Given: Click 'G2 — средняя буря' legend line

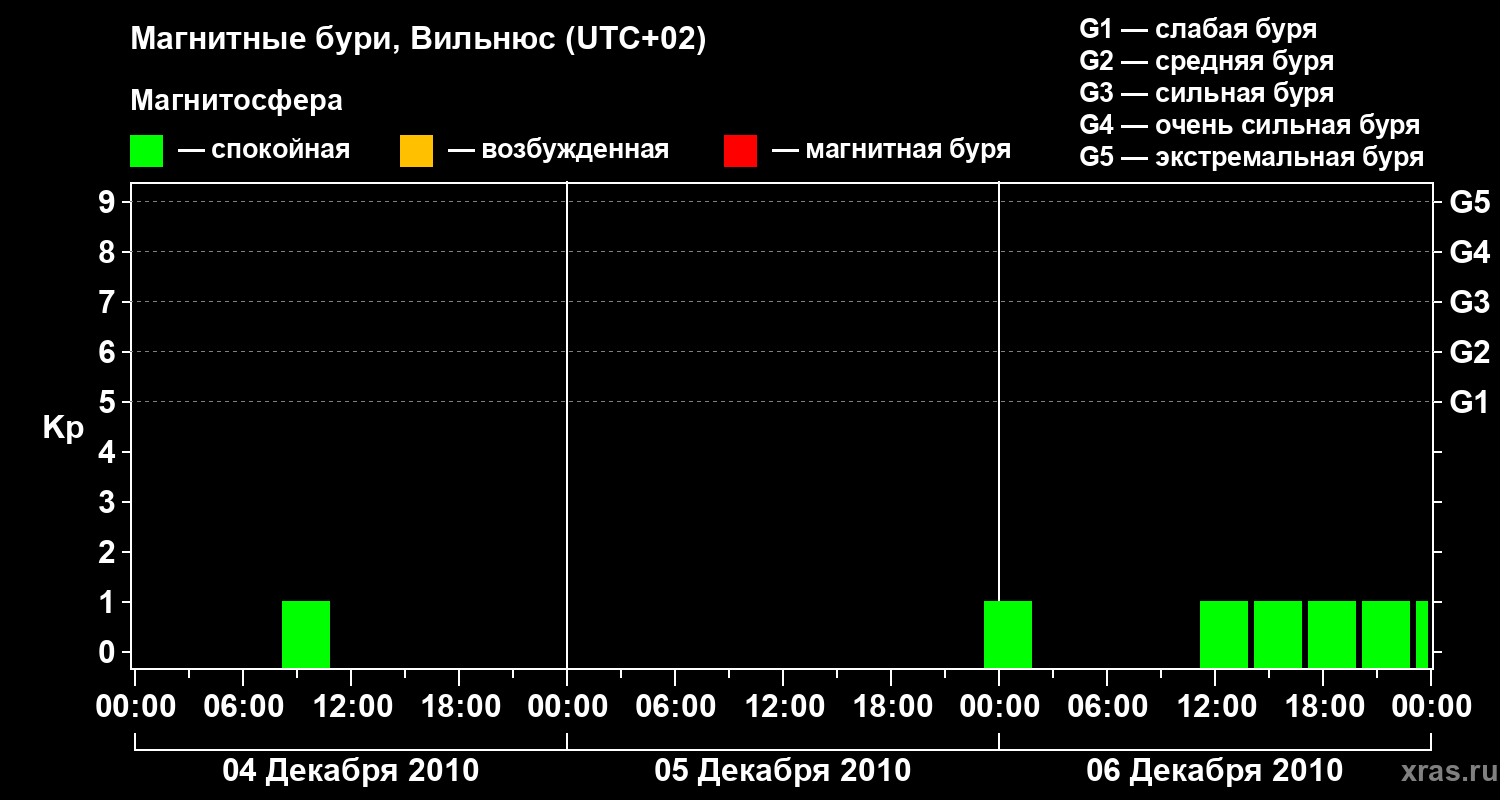Looking at the screenshot, I should (1206, 61).
